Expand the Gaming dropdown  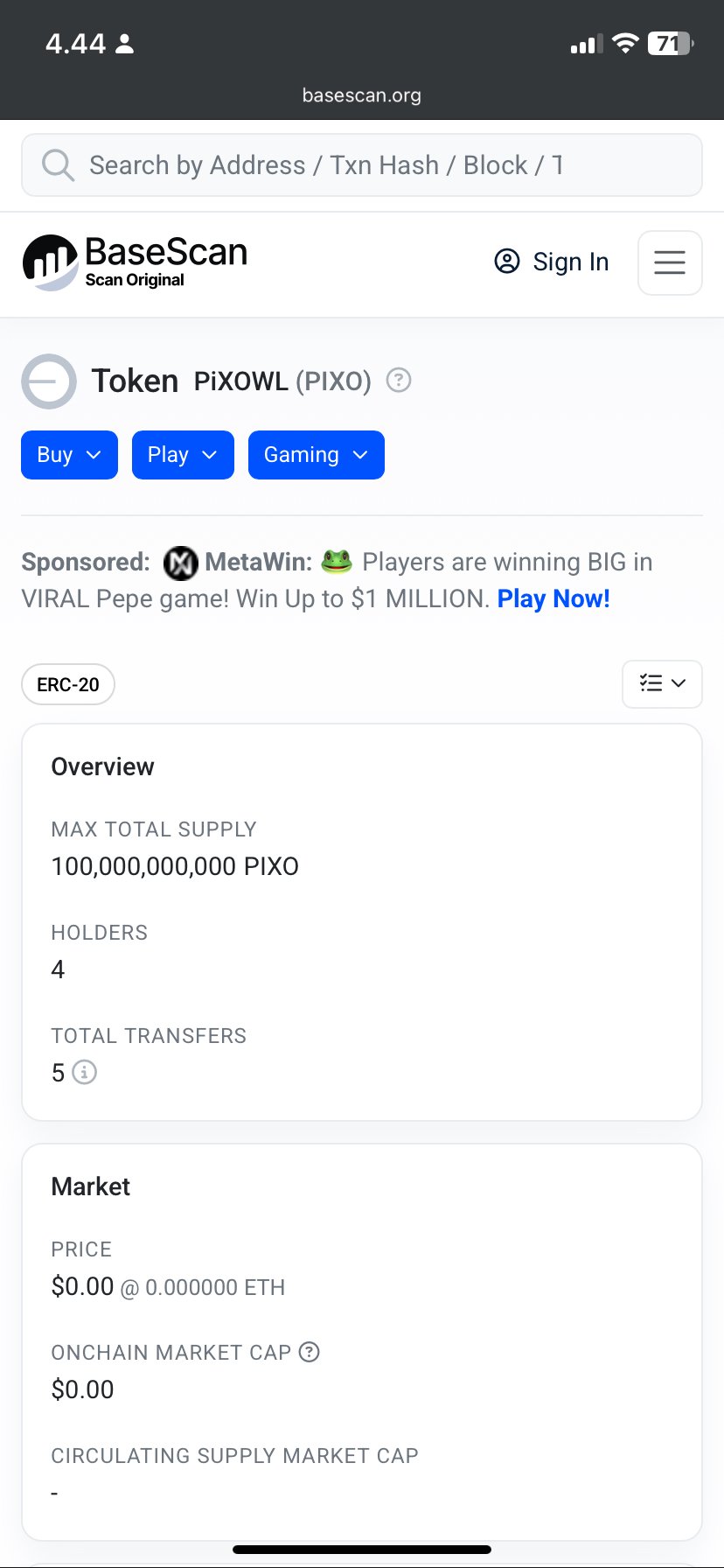coord(316,455)
